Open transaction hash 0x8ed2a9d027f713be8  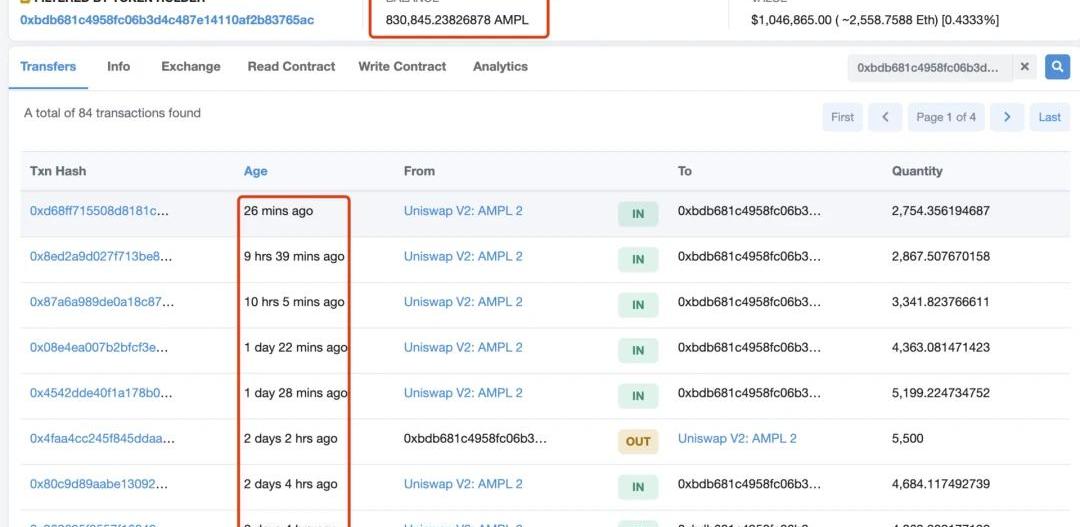click(101, 257)
